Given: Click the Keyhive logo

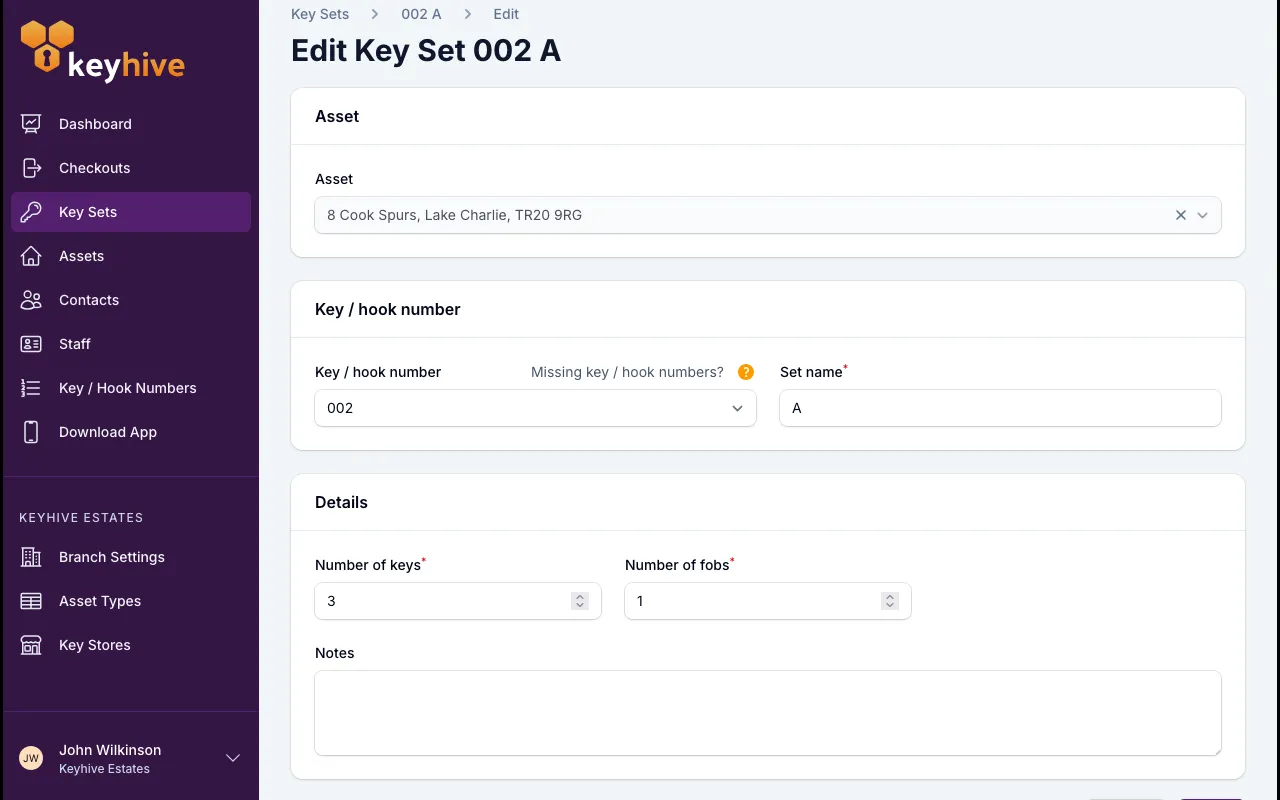Looking at the screenshot, I should 102,51.
